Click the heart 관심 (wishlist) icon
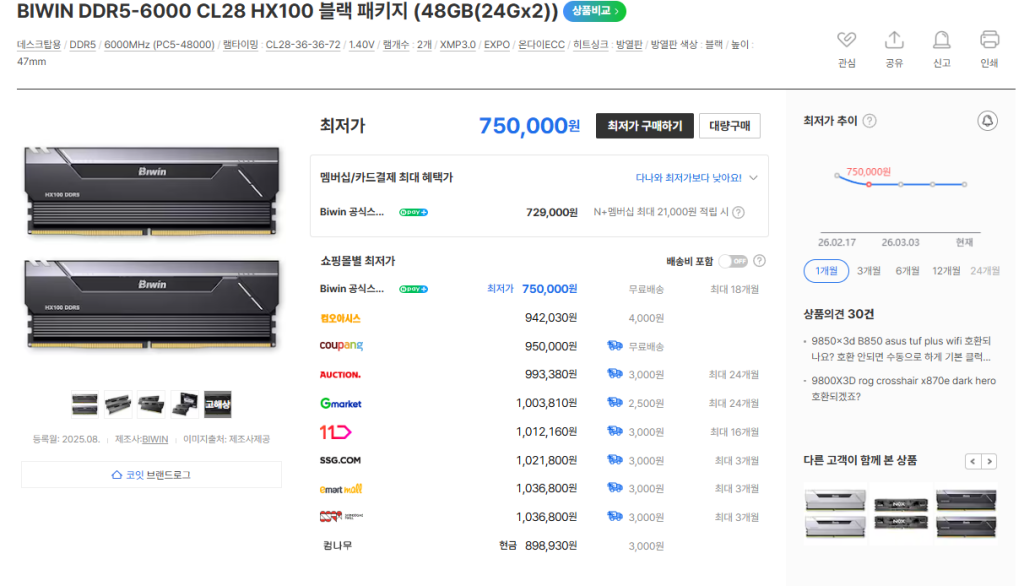Viewport: 1024px width, 586px height. click(x=846, y=41)
